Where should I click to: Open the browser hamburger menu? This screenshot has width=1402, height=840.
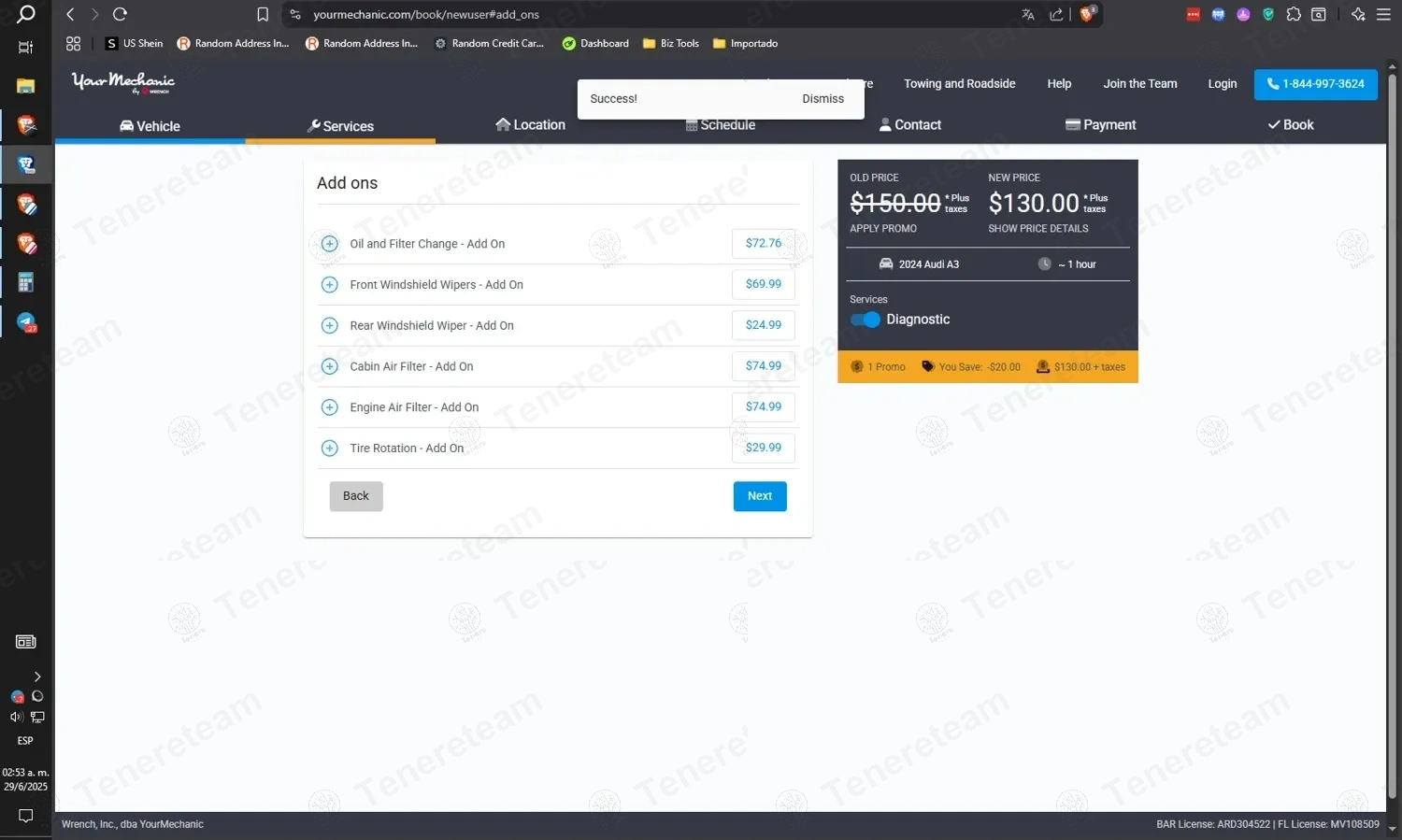[1383, 14]
